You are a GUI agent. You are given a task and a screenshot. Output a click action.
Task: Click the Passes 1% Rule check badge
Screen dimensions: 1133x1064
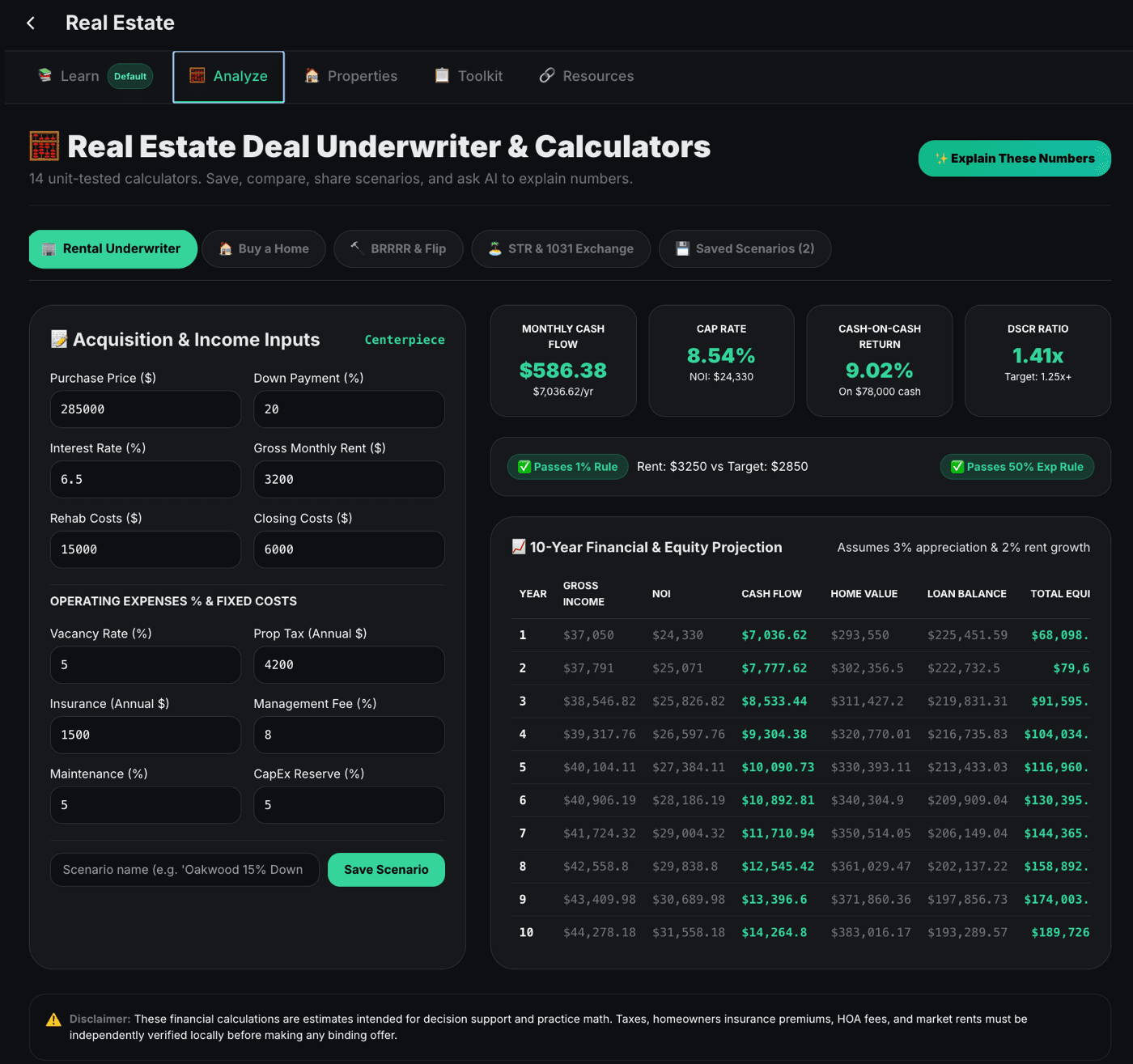click(568, 467)
